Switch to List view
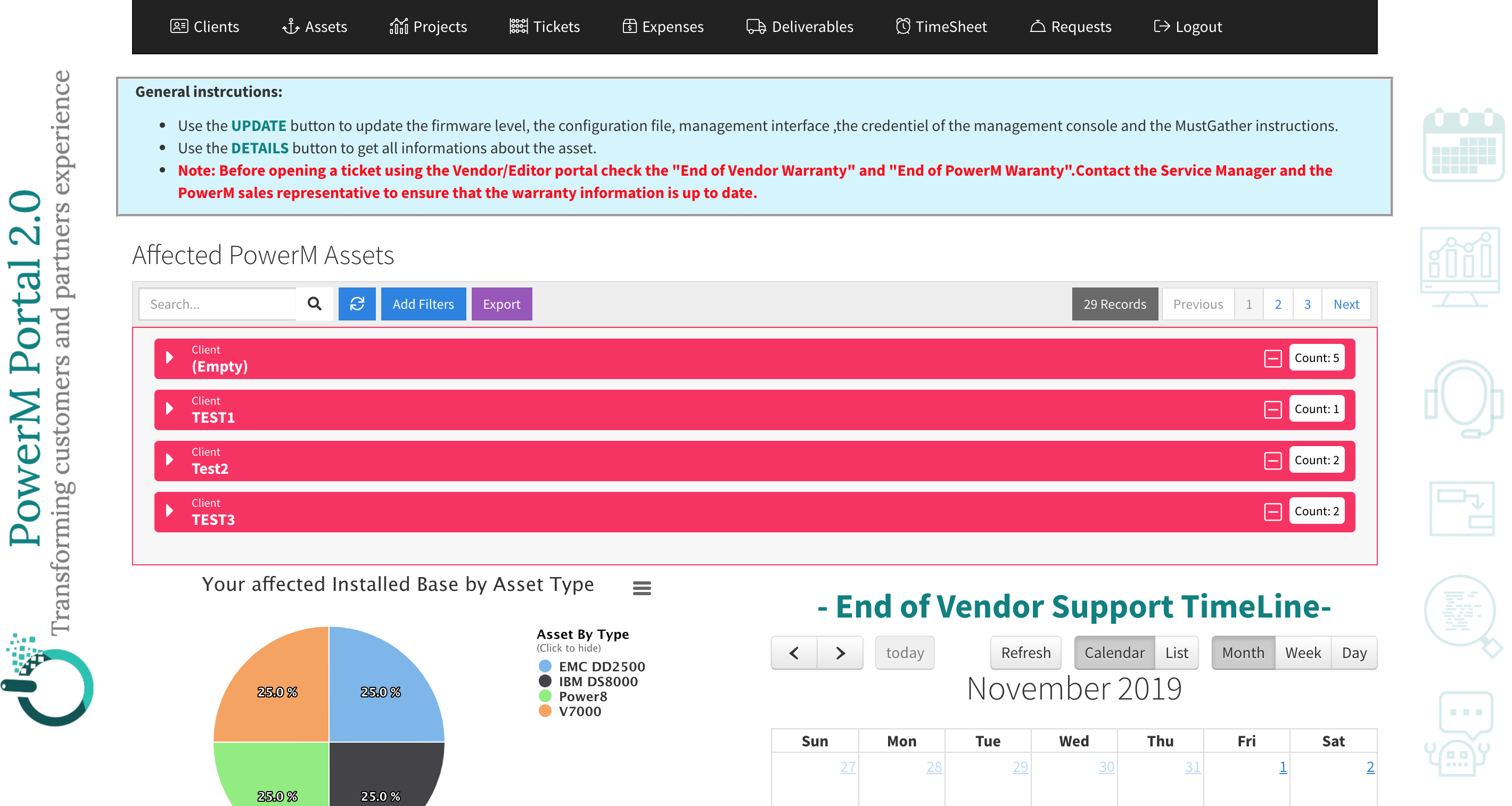 (x=1176, y=652)
